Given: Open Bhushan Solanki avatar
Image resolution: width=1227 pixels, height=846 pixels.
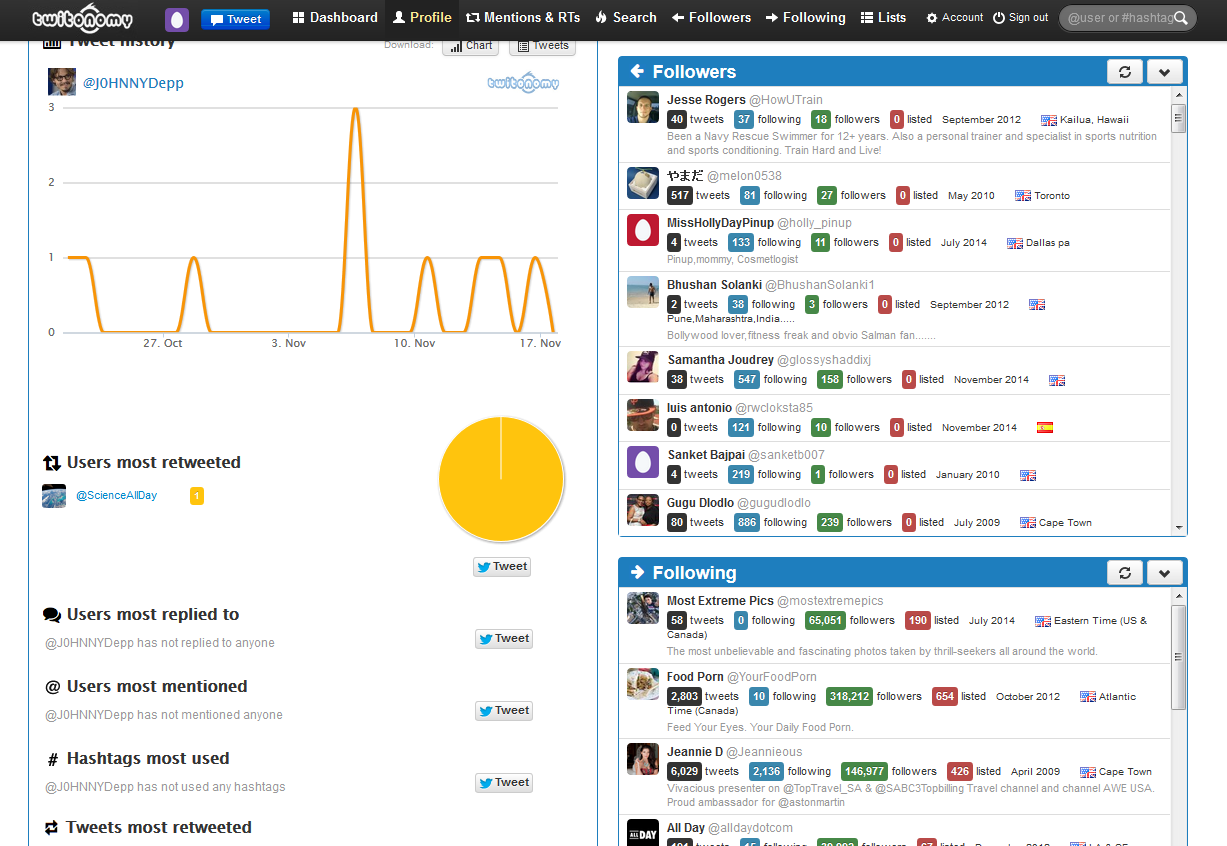Looking at the screenshot, I should pos(643,292).
